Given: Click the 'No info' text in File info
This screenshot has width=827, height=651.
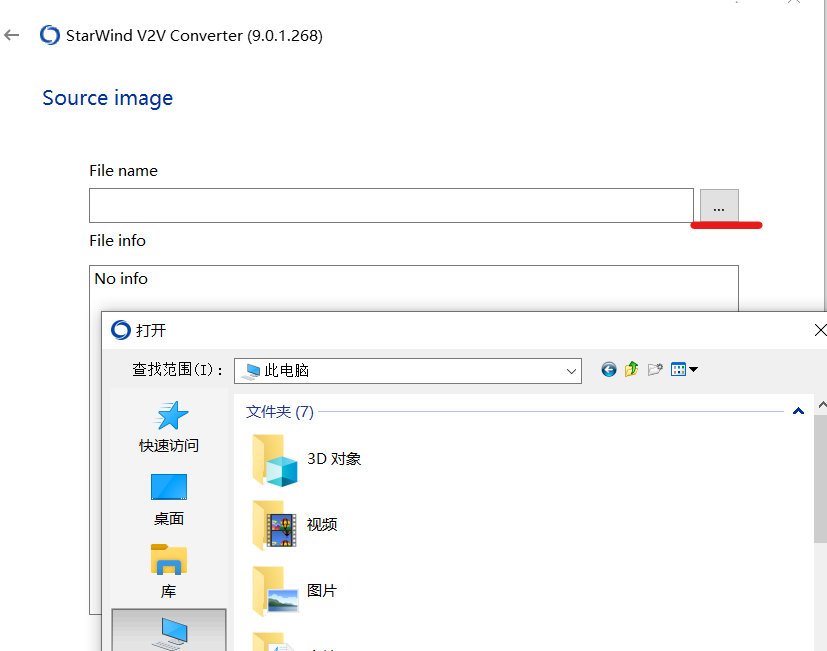Looking at the screenshot, I should point(121,279).
